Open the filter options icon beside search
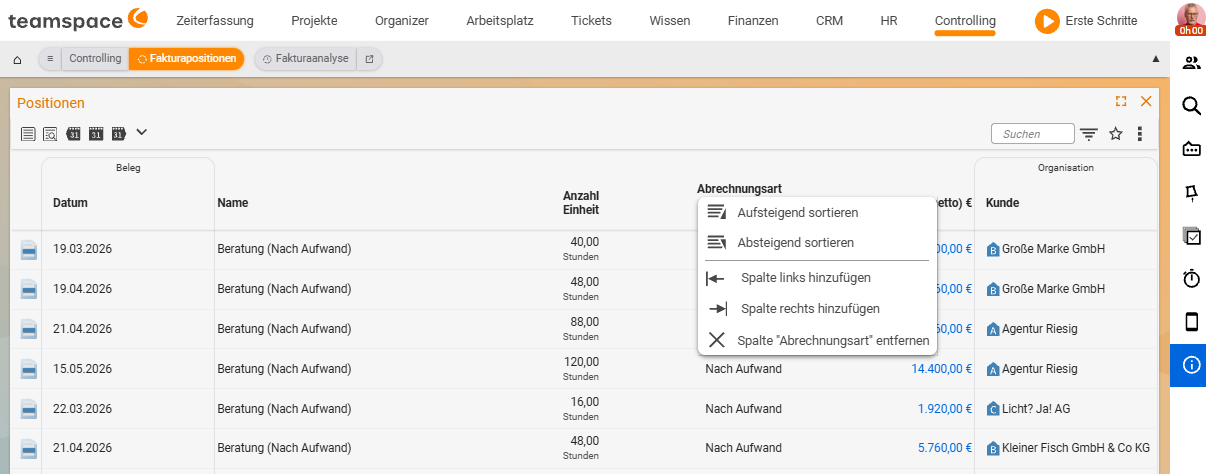 [x=1089, y=134]
